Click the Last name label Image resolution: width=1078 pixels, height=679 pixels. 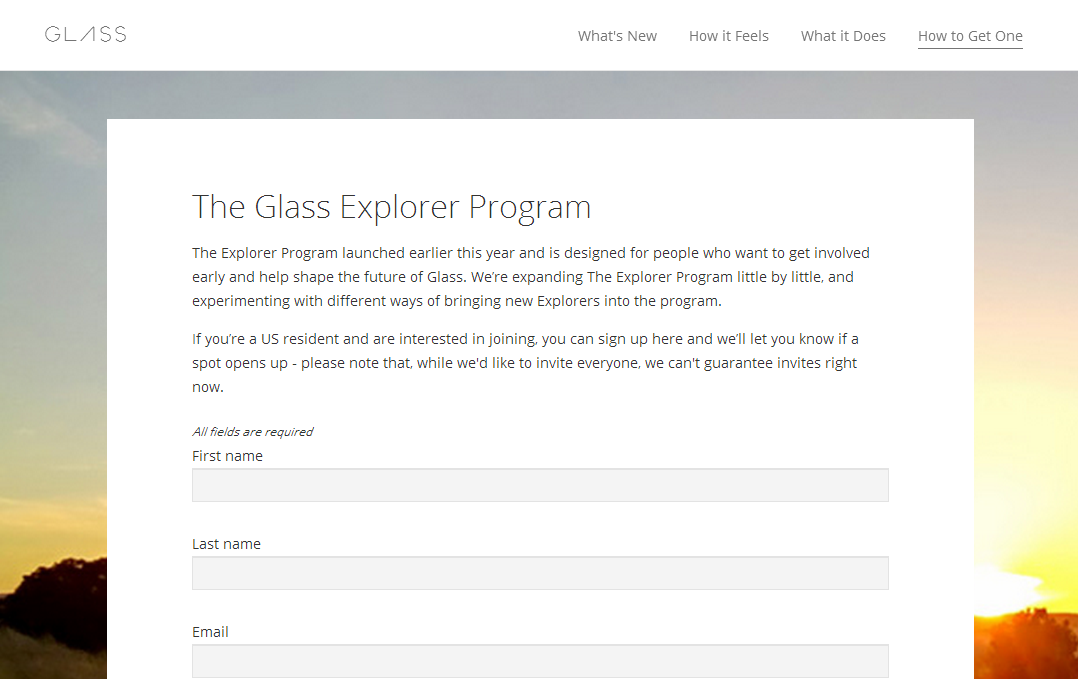click(x=226, y=544)
